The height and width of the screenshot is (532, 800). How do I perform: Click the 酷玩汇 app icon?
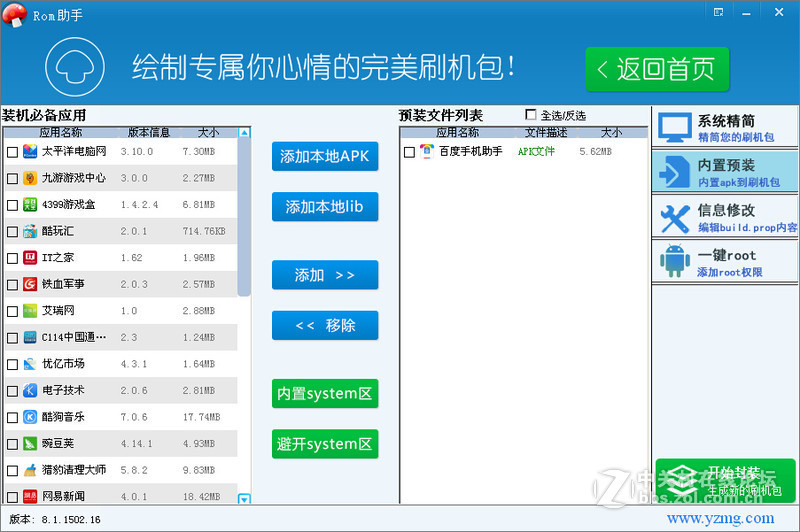click(x=30, y=231)
